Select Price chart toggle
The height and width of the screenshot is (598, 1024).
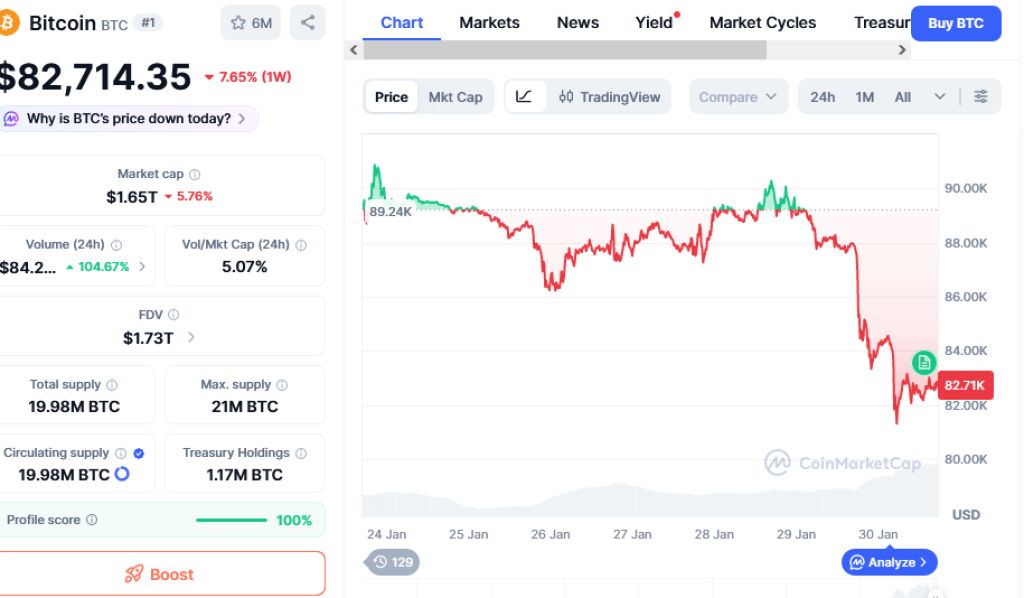pos(391,97)
